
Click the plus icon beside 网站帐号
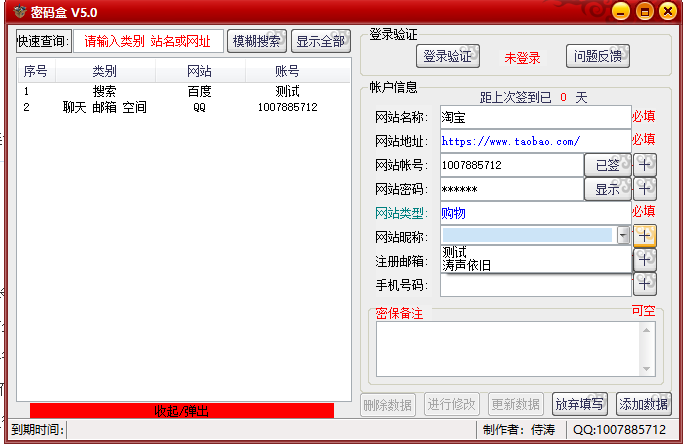pyautogui.click(x=645, y=165)
